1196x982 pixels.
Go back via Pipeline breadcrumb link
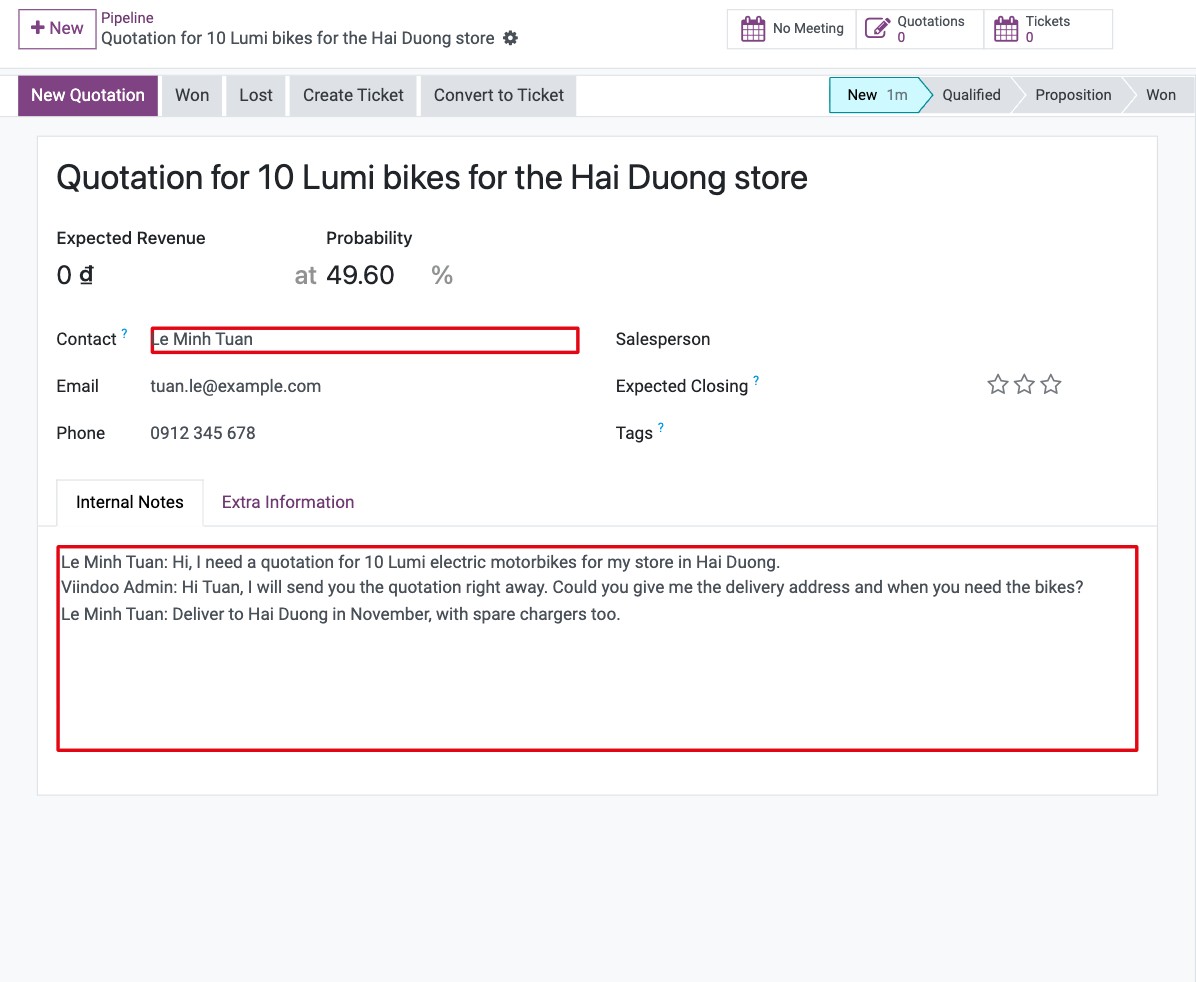[x=127, y=18]
